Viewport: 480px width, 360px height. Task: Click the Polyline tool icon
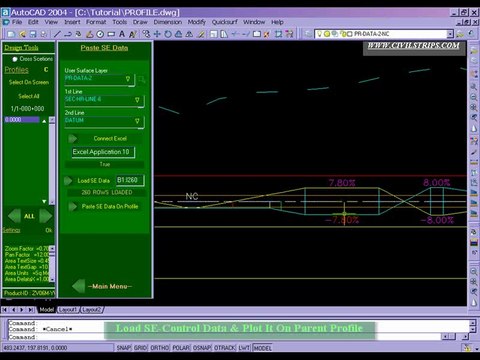[68, 34]
